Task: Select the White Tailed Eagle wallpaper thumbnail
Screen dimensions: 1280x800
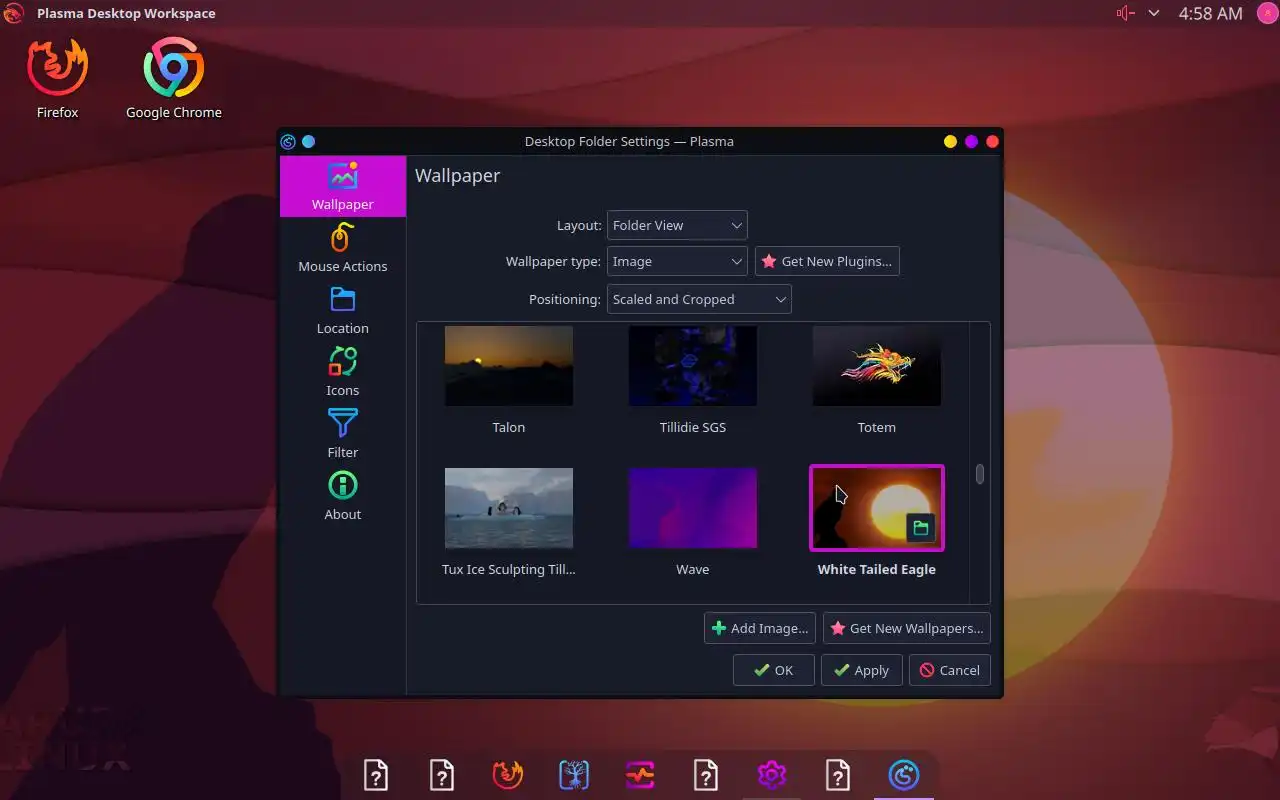Action: point(877,508)
